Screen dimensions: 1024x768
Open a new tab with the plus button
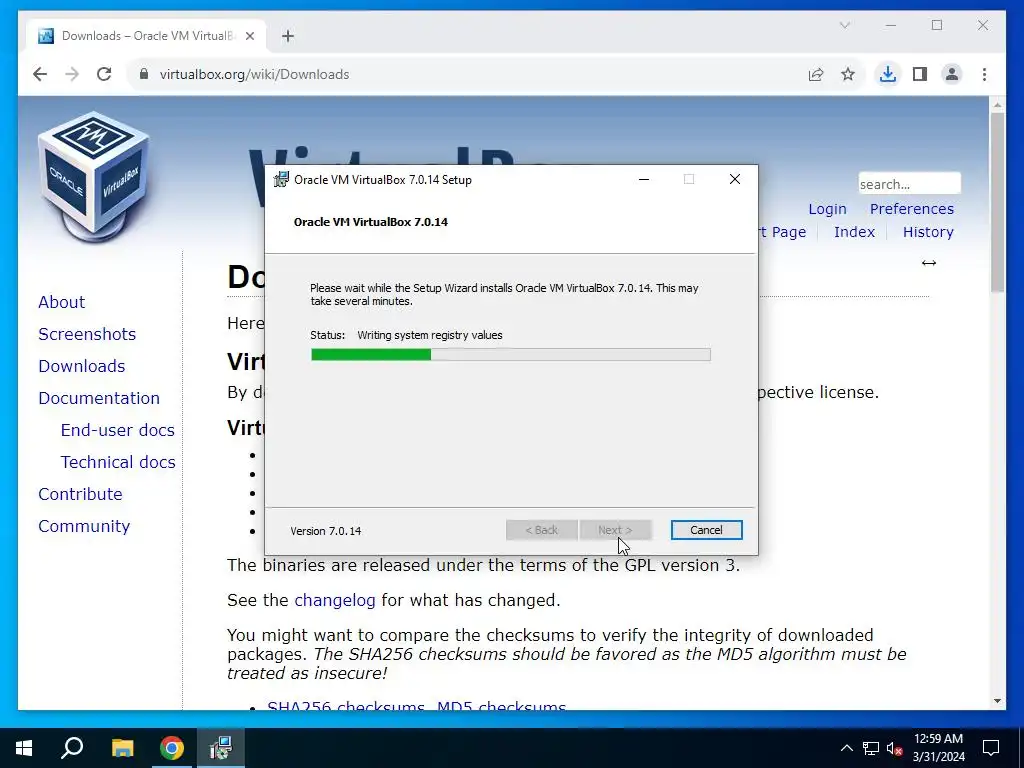288,36
